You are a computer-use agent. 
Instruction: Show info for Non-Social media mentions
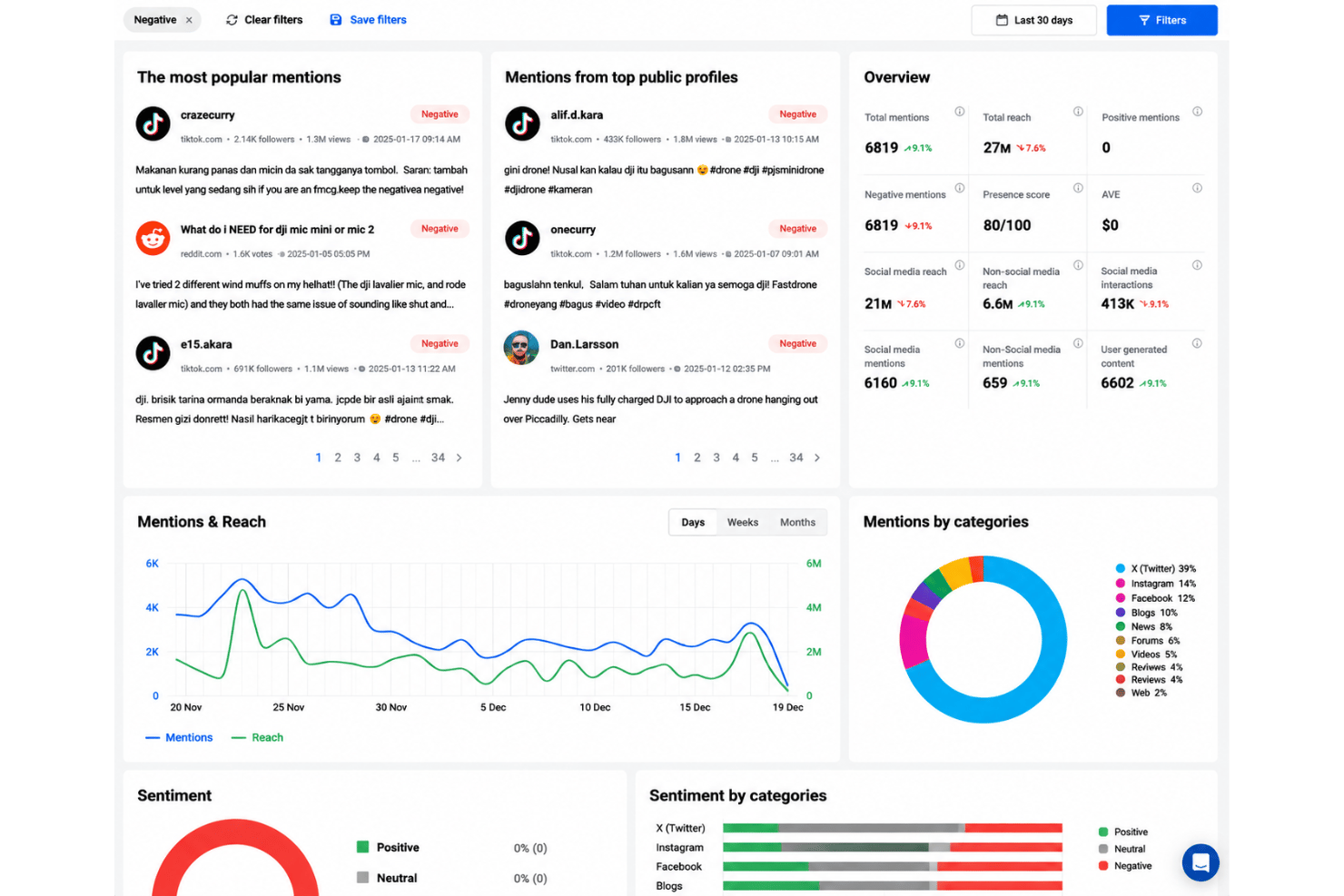coord(1078,343)
